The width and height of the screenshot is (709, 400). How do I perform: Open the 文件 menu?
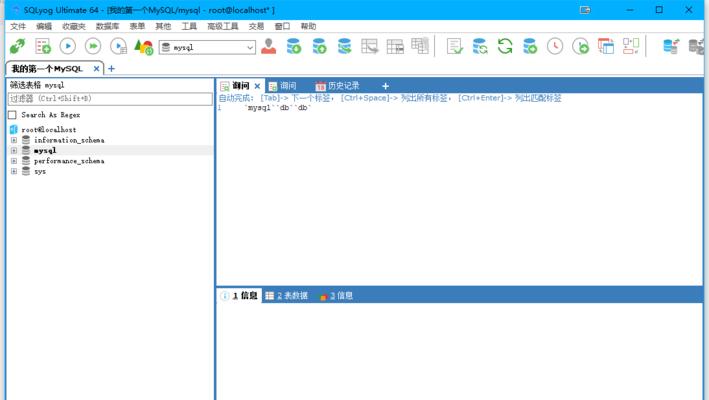click(x=18, y=26)
